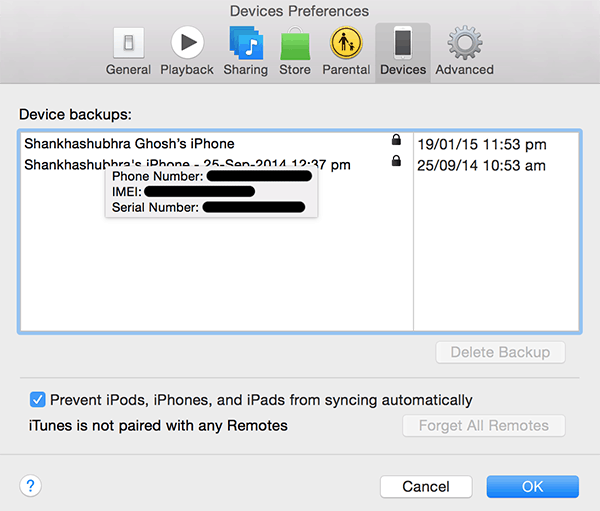600x511 pixels.
Task: Click lock icon on the 25-Sep-2014 backup
Action: [x=396, y=161]
